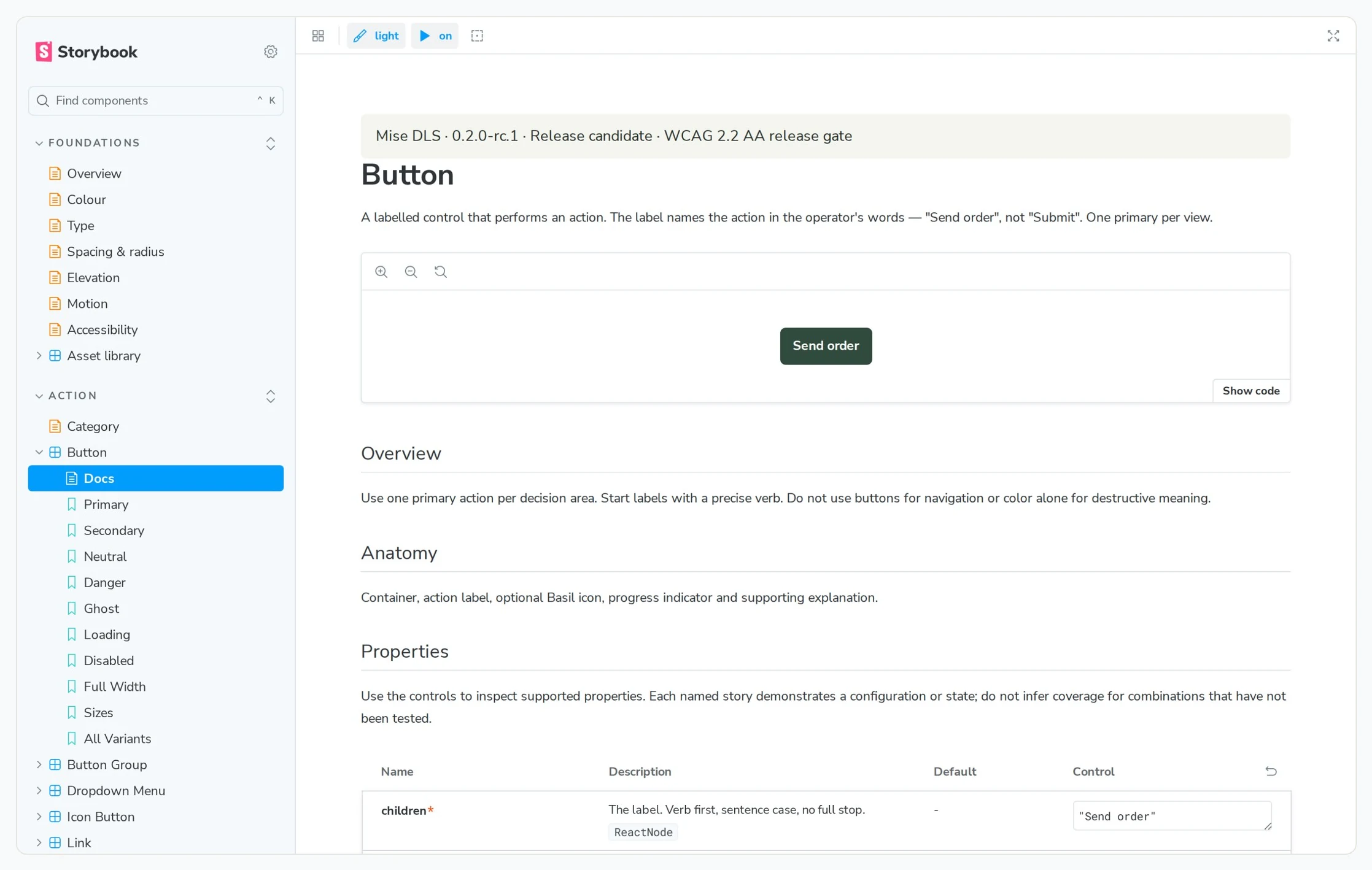Open the All Variants story
Viewport: 1372px width, 870px height.
click(156, 739)
